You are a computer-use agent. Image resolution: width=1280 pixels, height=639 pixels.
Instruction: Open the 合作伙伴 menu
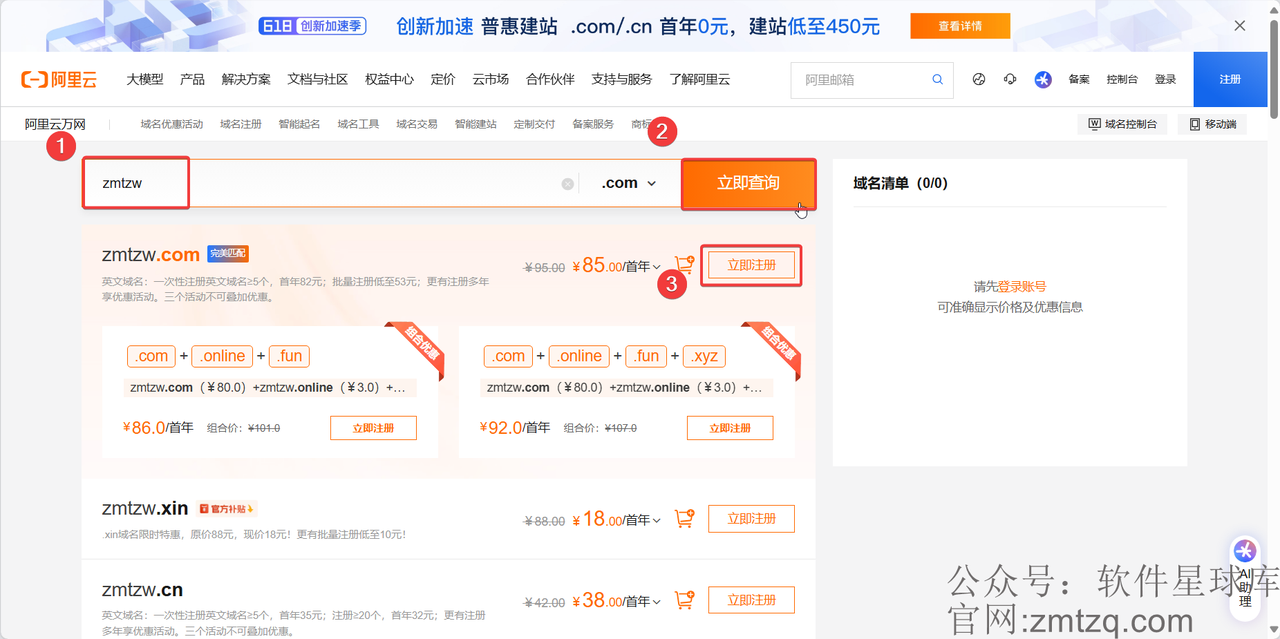pyautogui.click(x=550, y=79)
